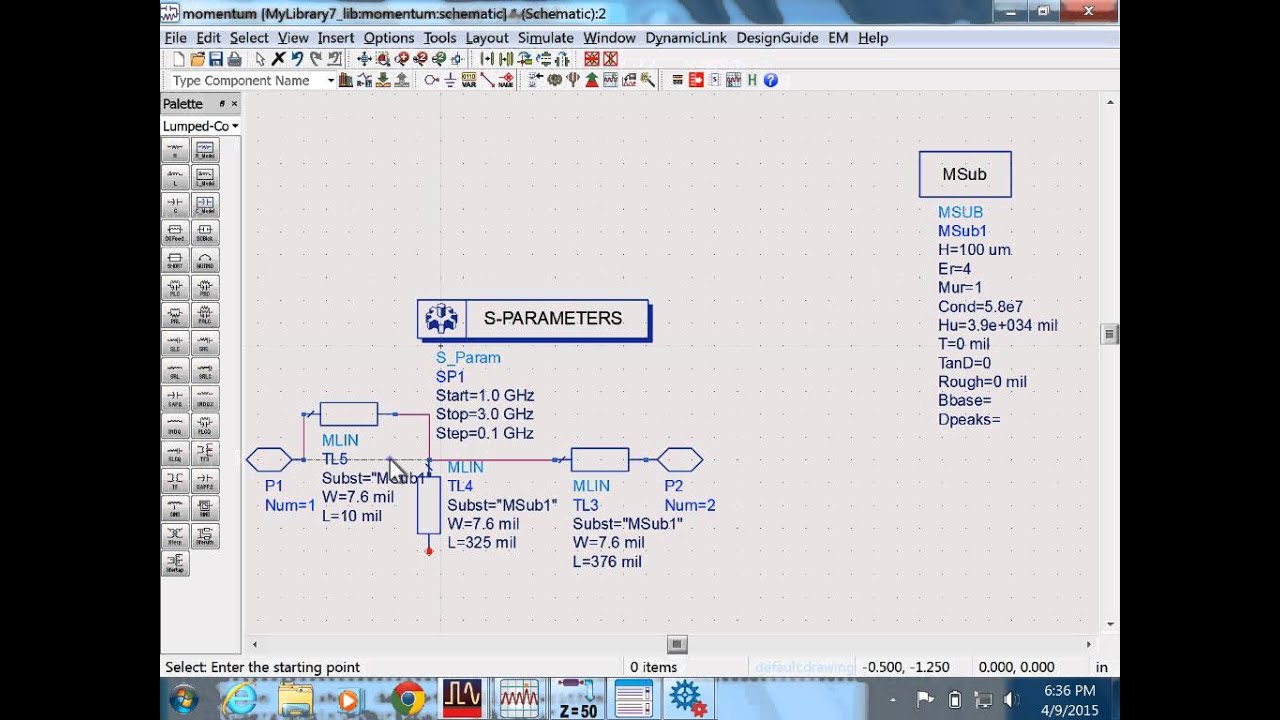Open the Layout menu
This screenshot has height=720, width=1280.
(x=487, y=38)
